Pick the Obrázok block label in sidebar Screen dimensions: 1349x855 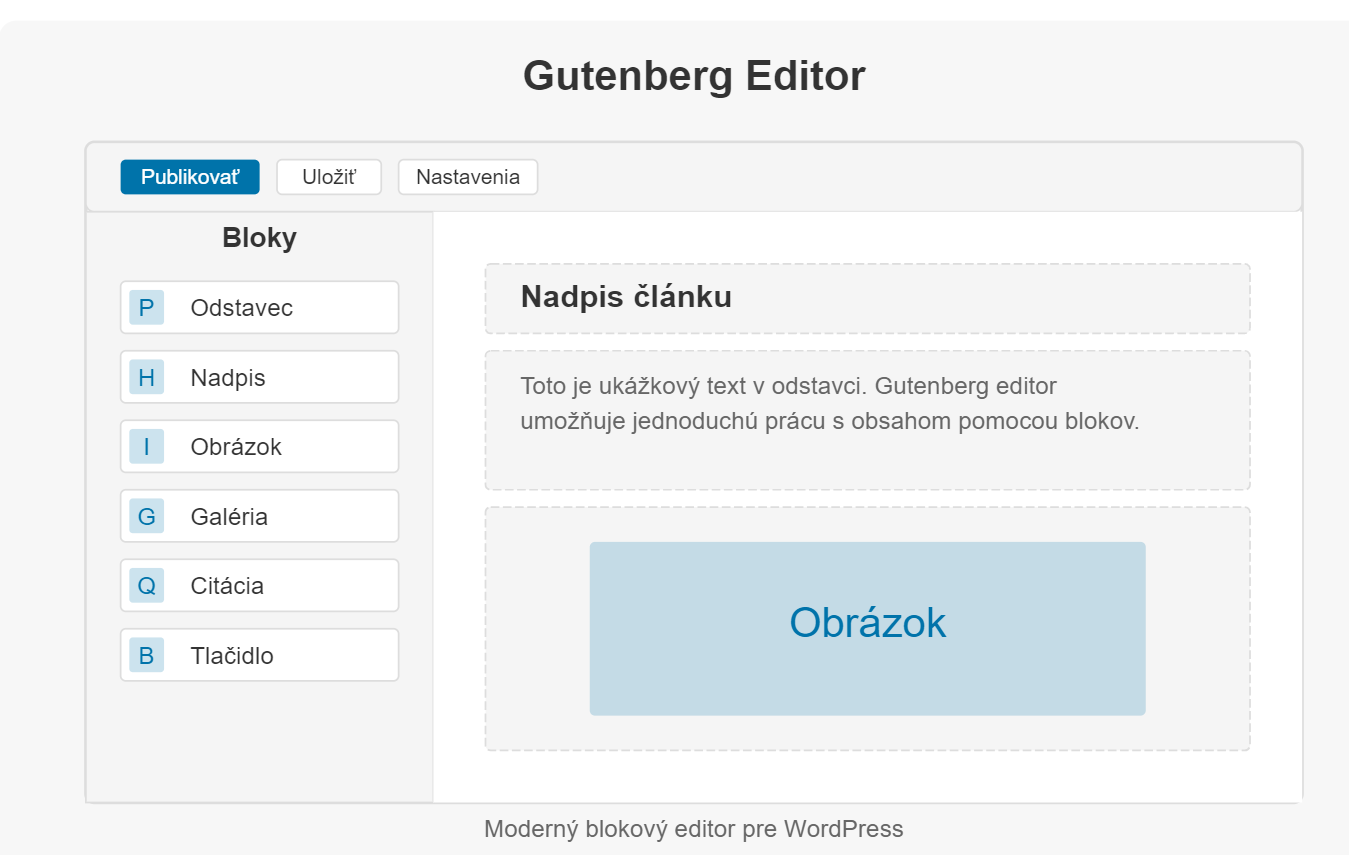pos(236,446)
